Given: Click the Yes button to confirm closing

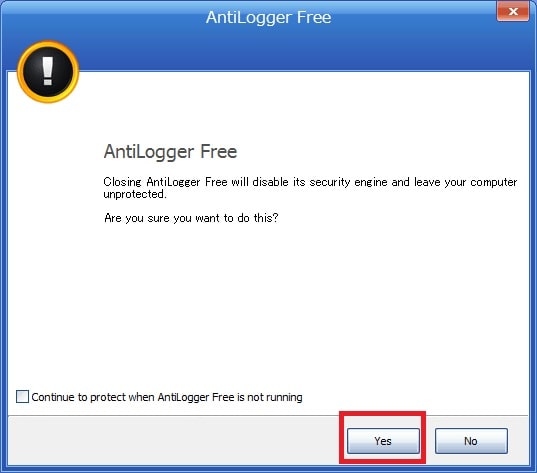Looking at the screenshot, I should 383,441.
